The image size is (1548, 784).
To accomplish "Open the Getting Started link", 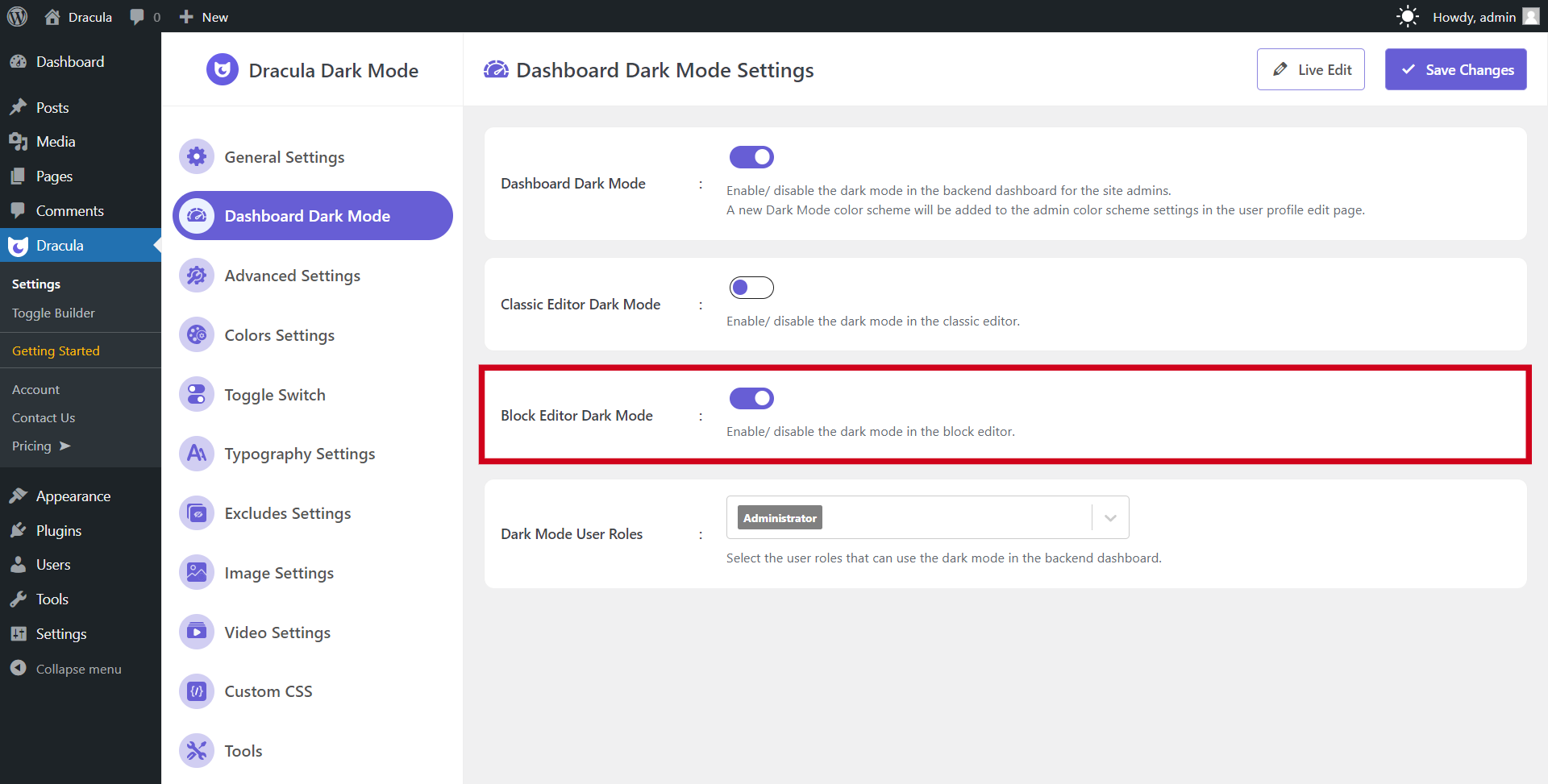I will [56, 351].
